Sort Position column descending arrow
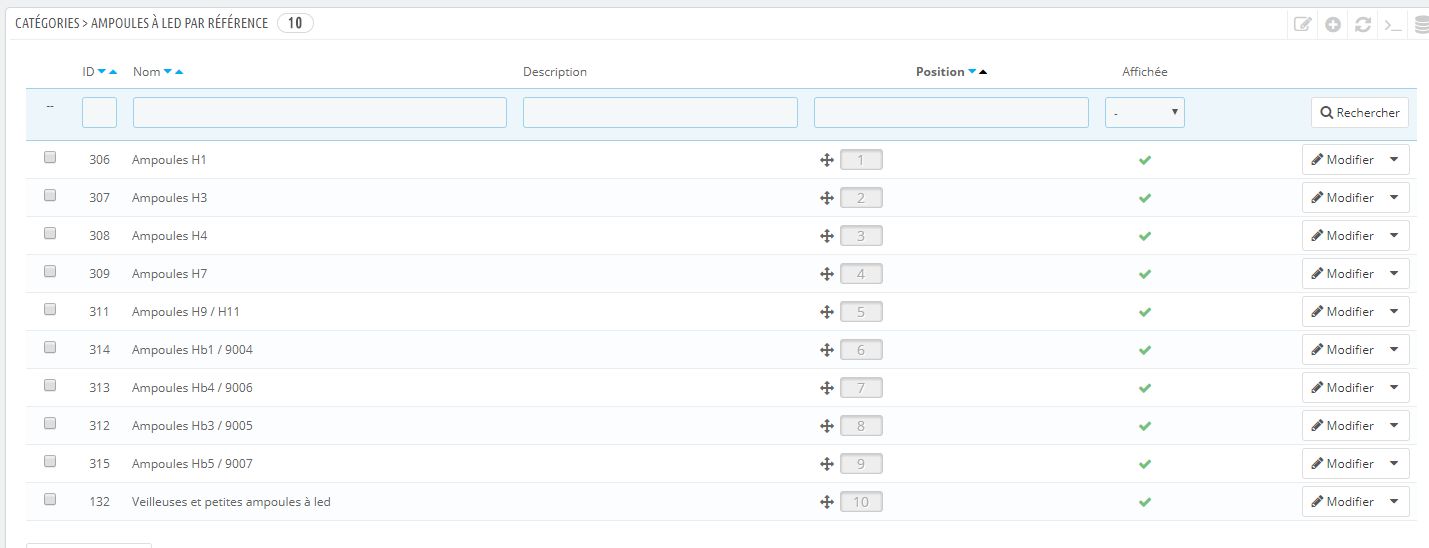1429x548 pixels. pyautogui.click(x=973, y=72)
